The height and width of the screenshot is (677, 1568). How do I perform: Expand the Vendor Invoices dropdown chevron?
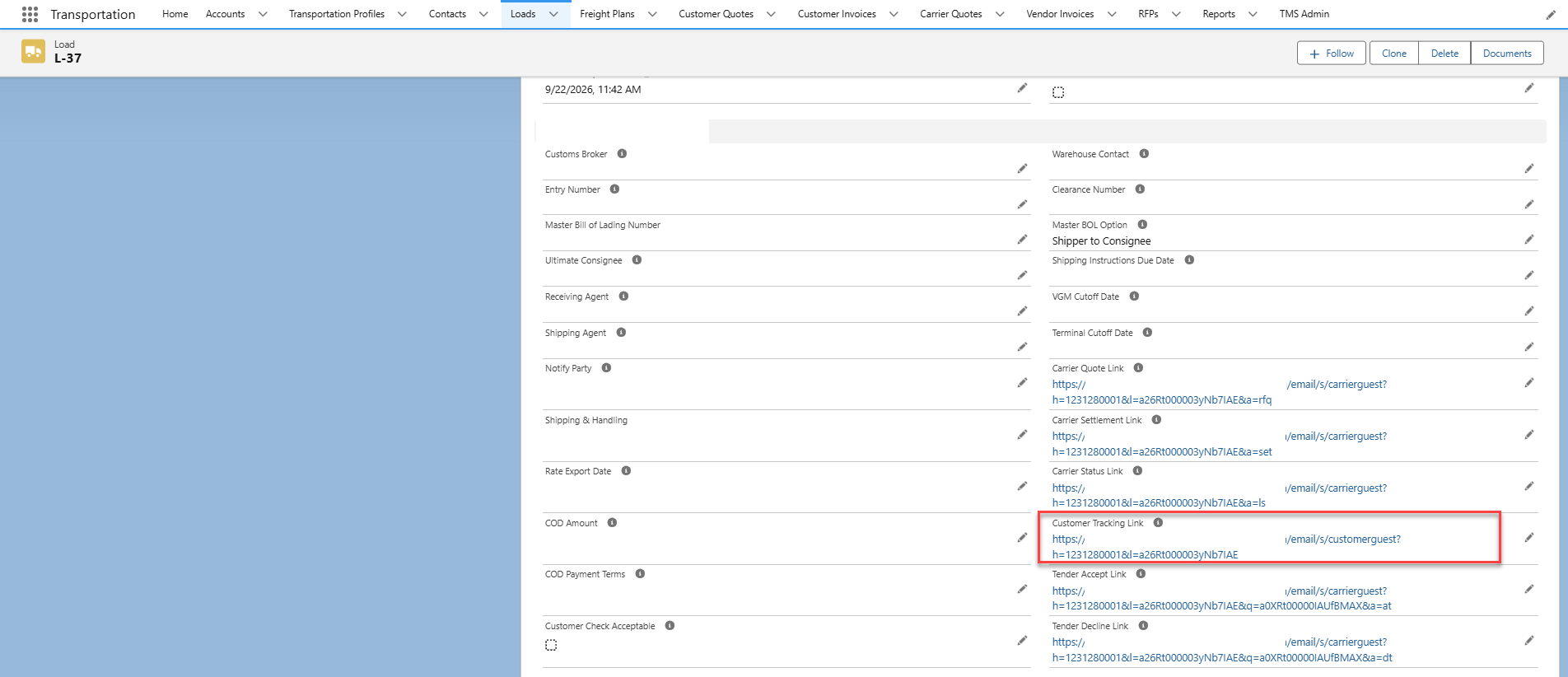(x=1112, y=14)
